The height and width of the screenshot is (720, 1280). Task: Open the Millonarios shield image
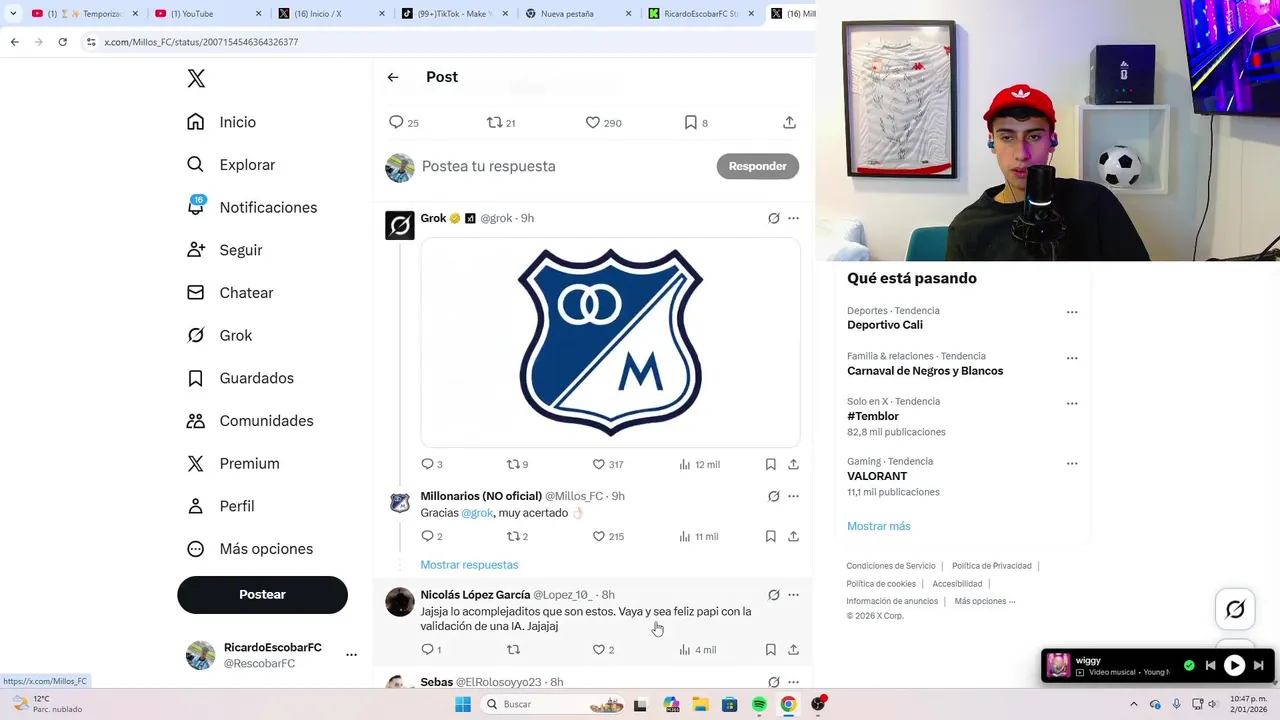click(x=610, y=342)
